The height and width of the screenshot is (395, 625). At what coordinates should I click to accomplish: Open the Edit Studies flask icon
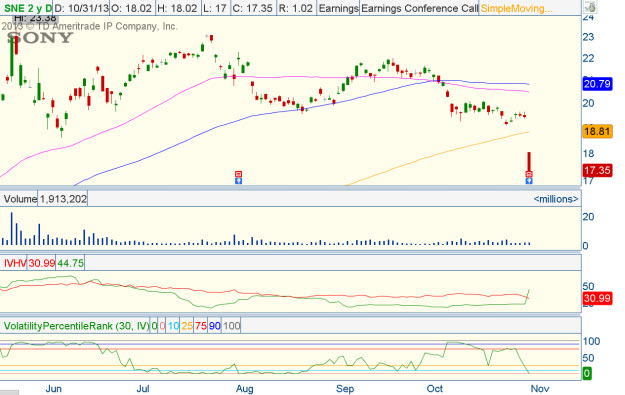590,7
